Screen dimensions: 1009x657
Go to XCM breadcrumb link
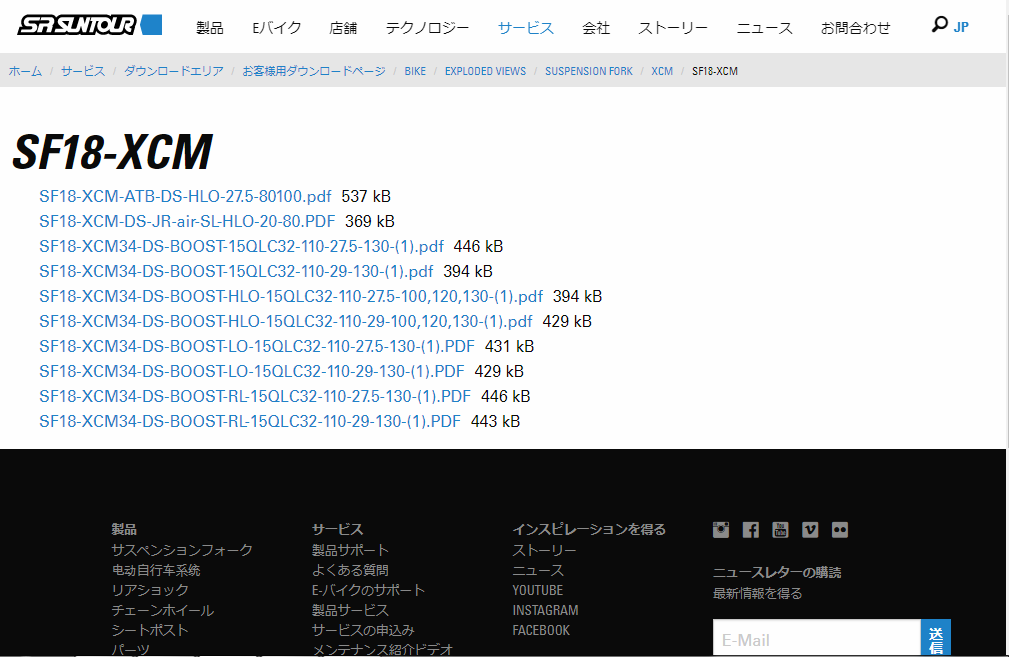662,71
